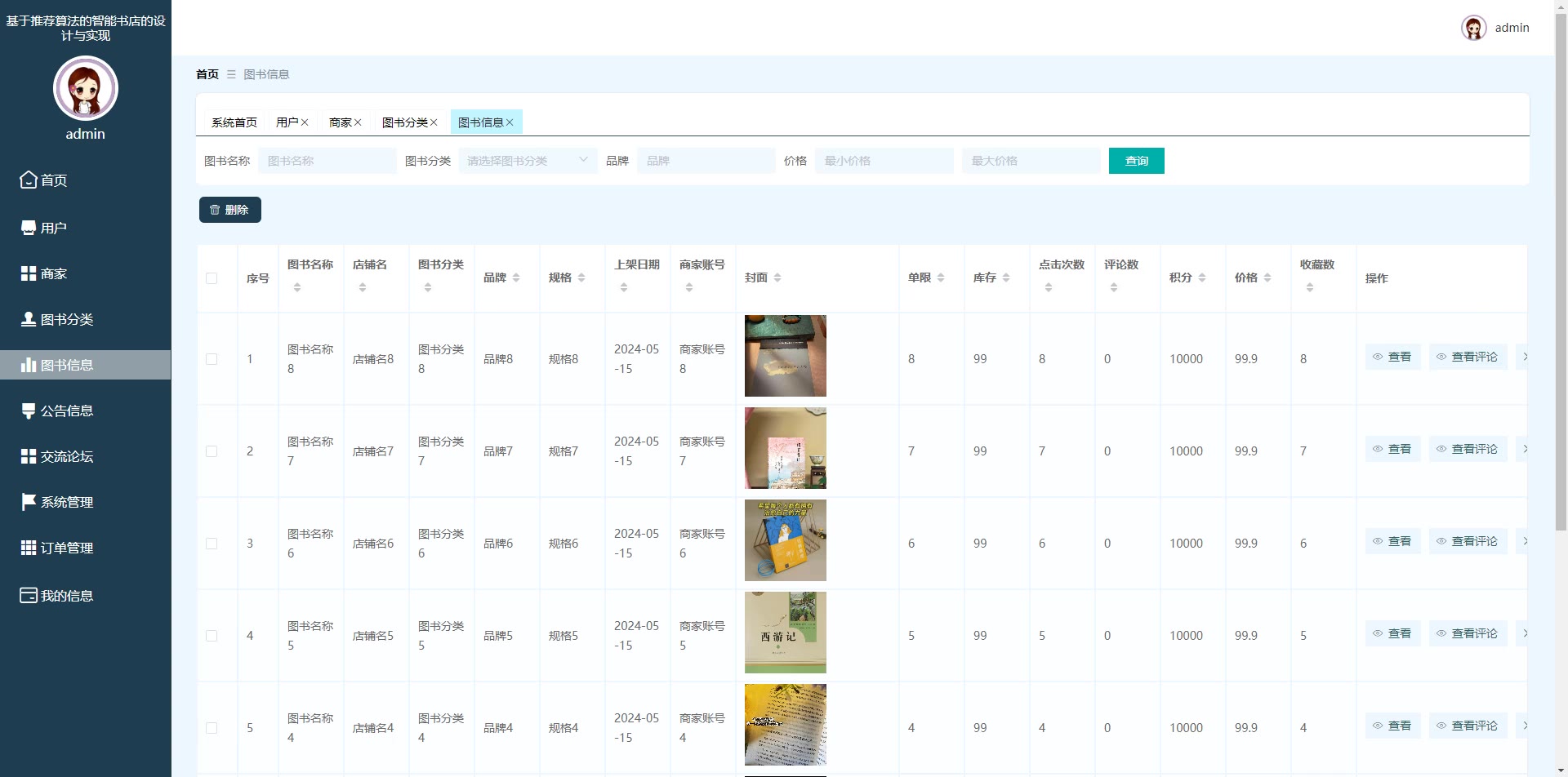This screenshot has height=777, width=1568.
Task: Check the checkbox for row 1
Action: pos(212,359)
